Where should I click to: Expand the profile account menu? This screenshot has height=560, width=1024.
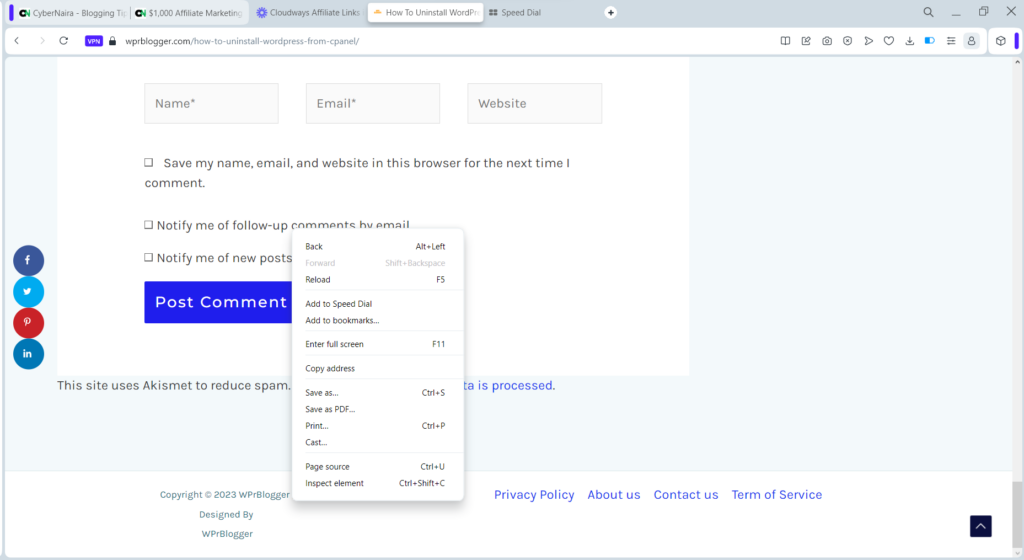(970, 41)
